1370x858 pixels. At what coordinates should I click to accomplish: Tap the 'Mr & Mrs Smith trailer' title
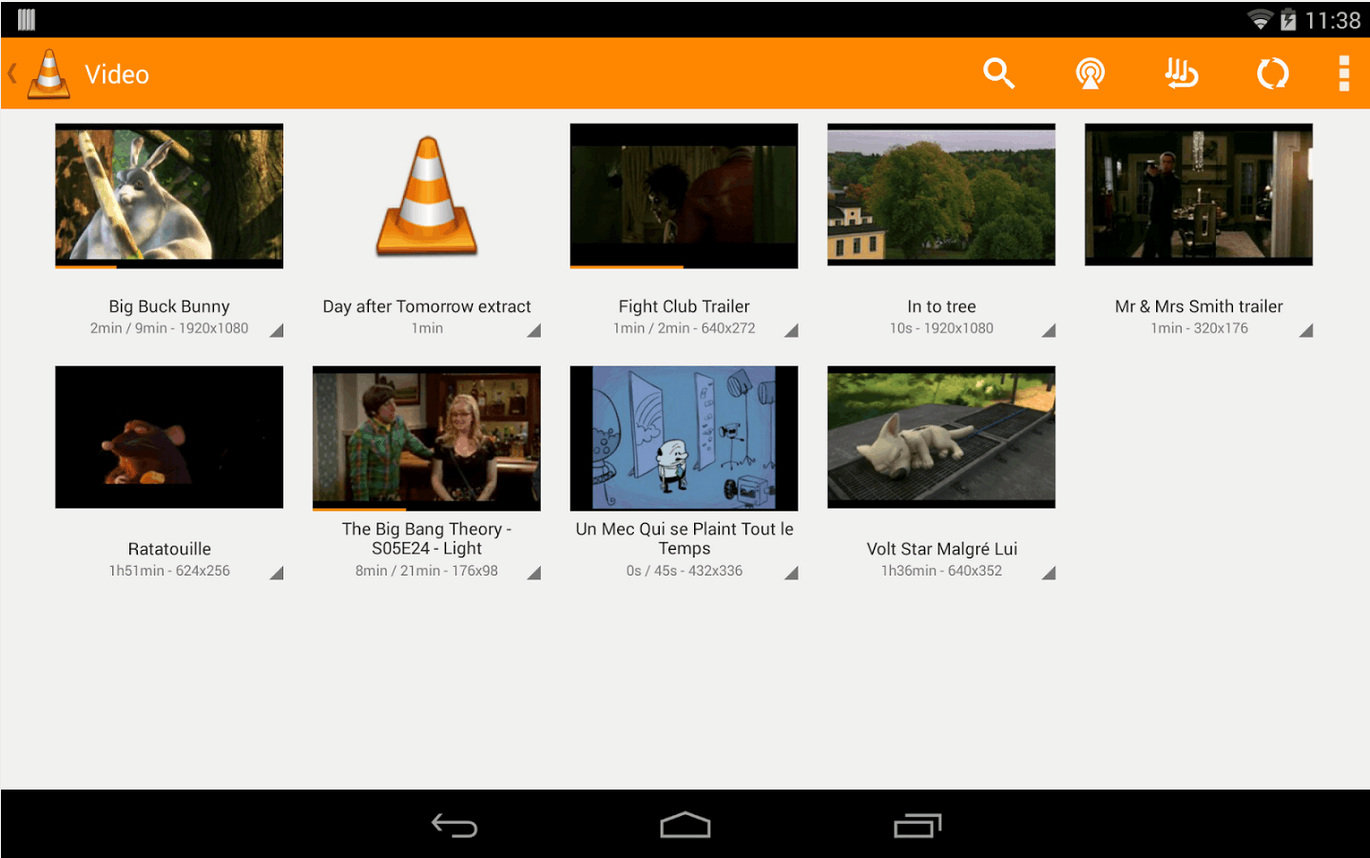click(x=1198, y=306)
